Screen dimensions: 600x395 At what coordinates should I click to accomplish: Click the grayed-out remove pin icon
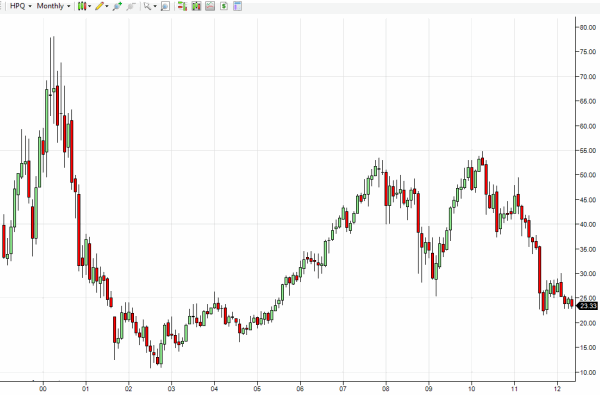(131, 6)
